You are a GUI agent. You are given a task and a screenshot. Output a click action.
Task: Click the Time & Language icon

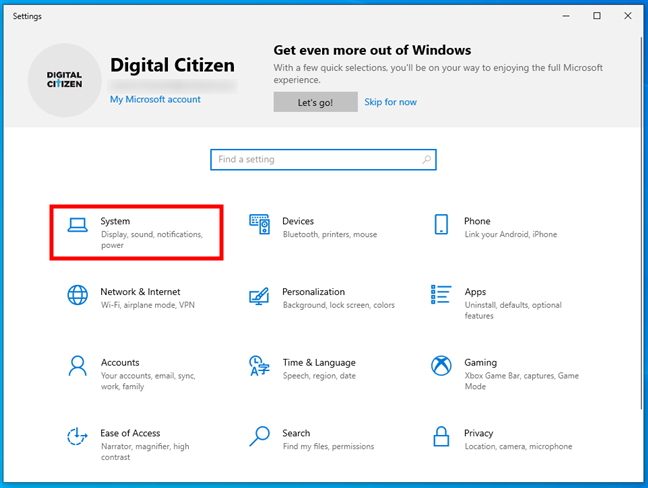pos(259,366)
